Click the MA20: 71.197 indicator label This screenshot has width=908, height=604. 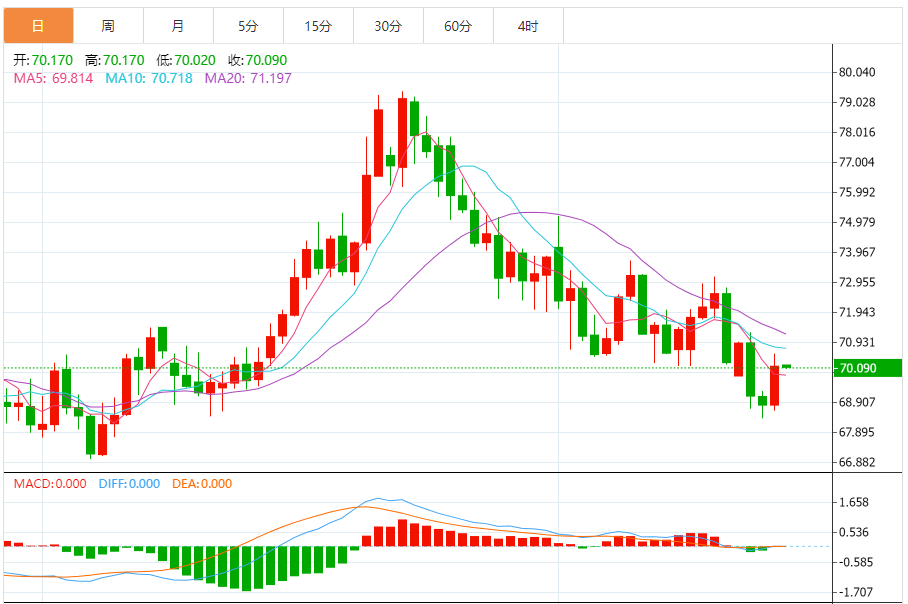tap(248, 78)
